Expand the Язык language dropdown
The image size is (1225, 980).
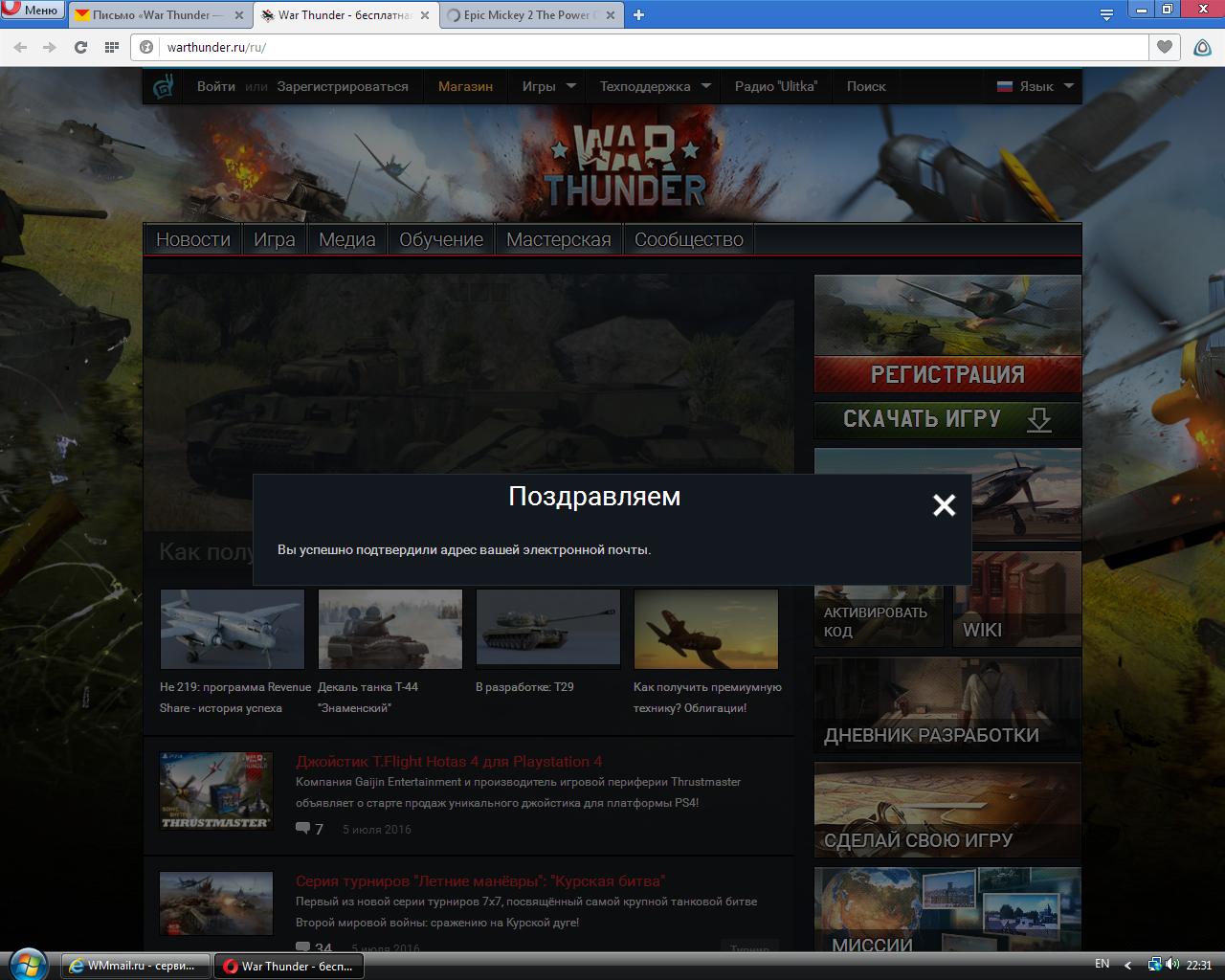click(1036, 86)
